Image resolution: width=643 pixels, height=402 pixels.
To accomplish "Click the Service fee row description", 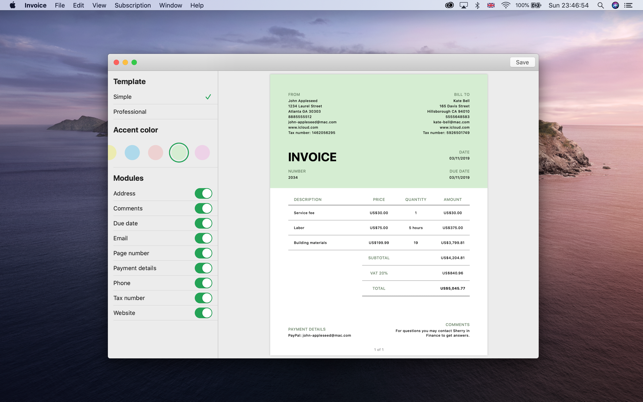I will [x=304, y=213].
